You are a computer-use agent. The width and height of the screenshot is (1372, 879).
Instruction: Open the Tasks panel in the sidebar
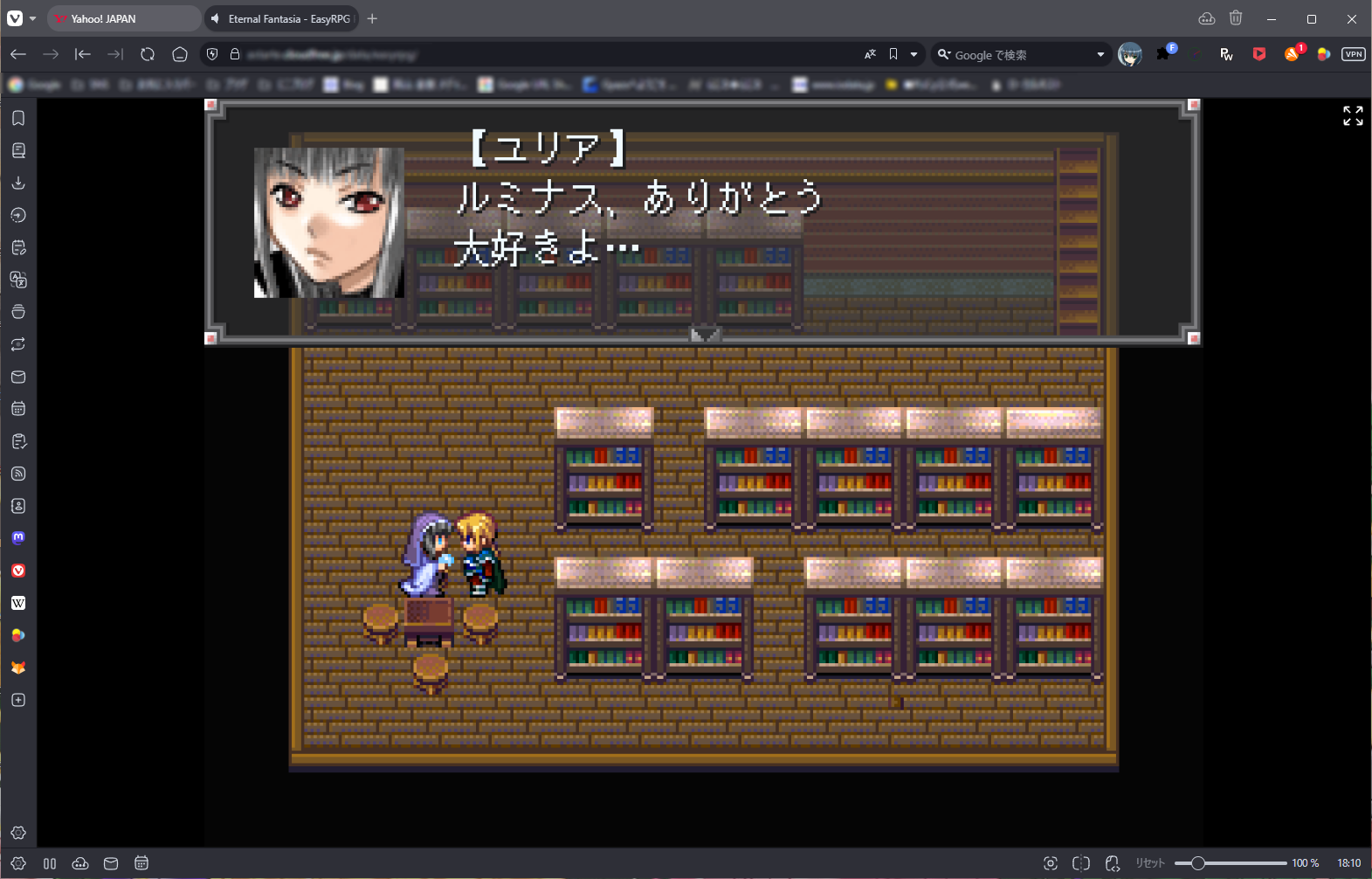coord(18,441)
